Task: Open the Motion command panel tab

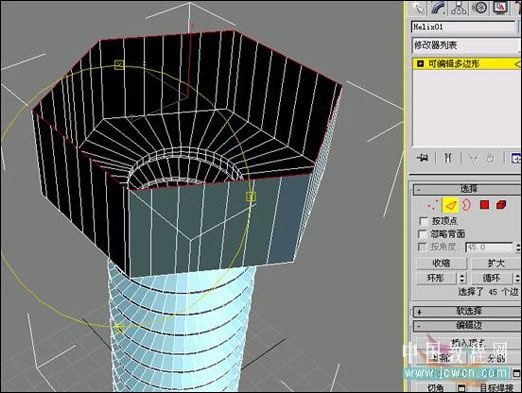Action: (480, 8)
